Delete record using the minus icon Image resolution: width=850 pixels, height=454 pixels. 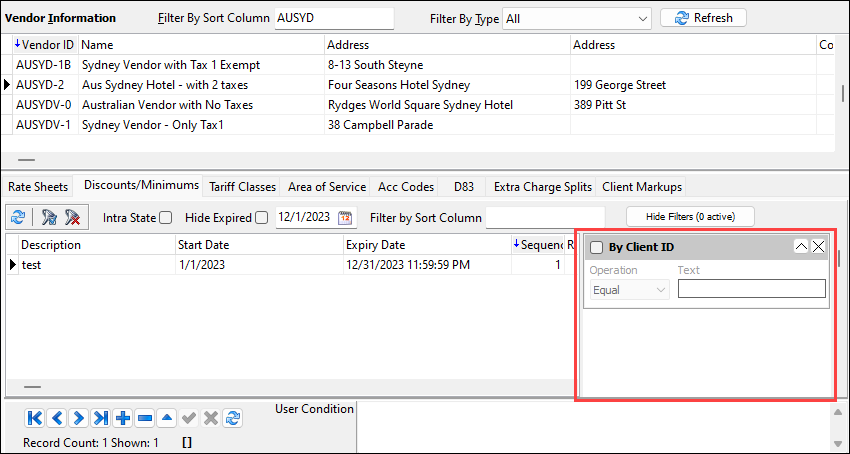point(145,418)
